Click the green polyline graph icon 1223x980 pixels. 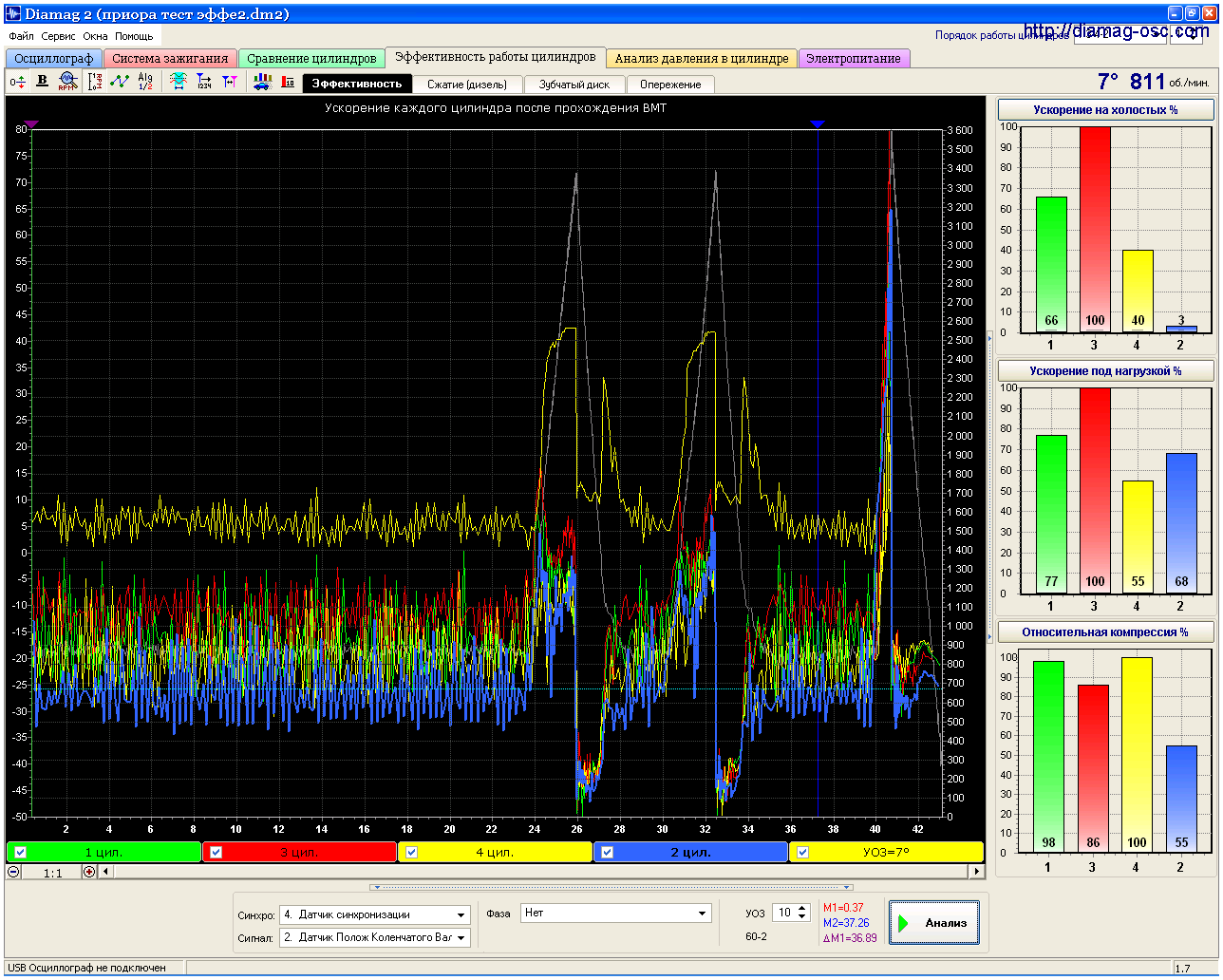point(120,82)
